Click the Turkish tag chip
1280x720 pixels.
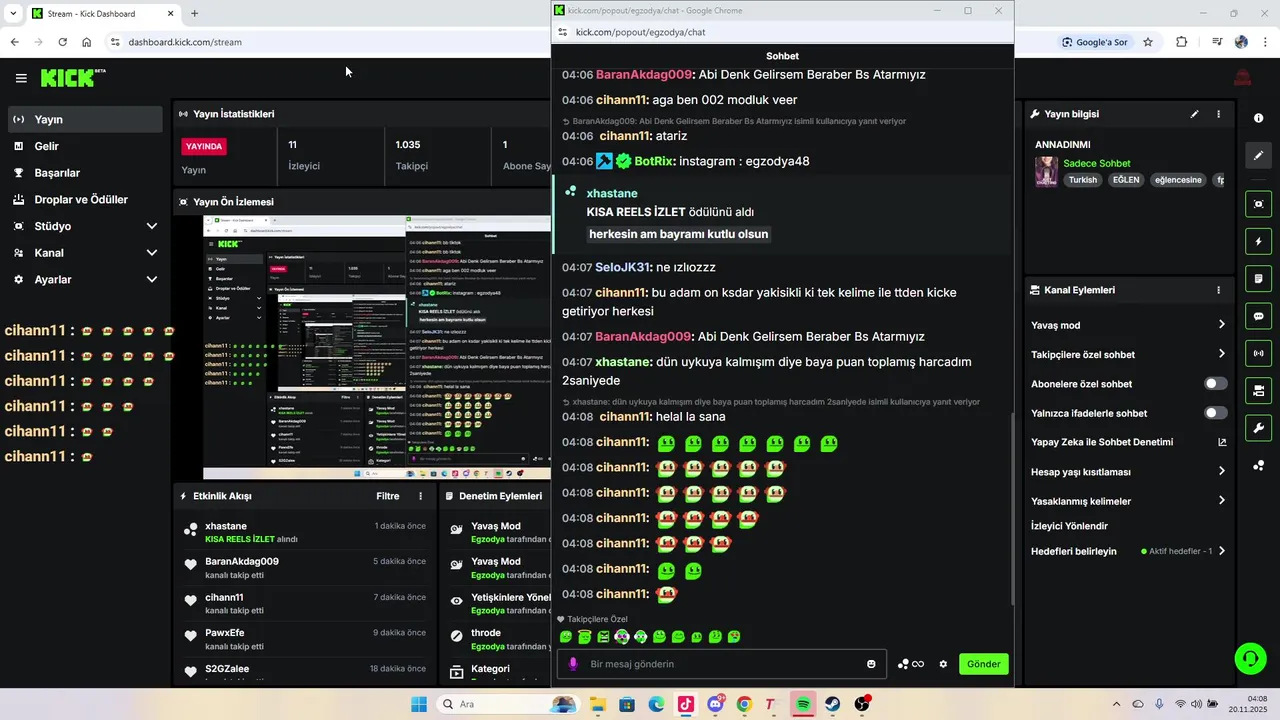coord(1083,180)
